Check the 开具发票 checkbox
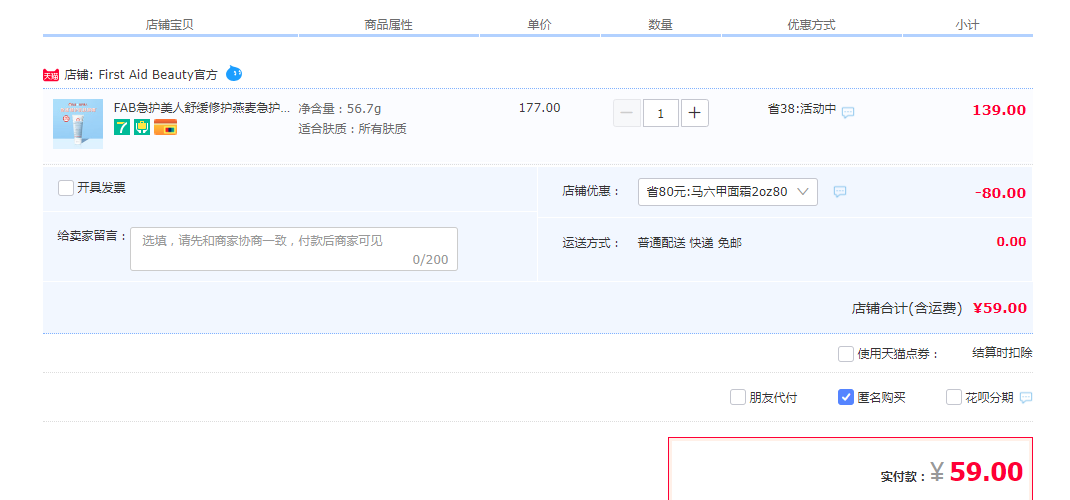The height and width of the screenshot is (500, 1070). tap(66, 188)
